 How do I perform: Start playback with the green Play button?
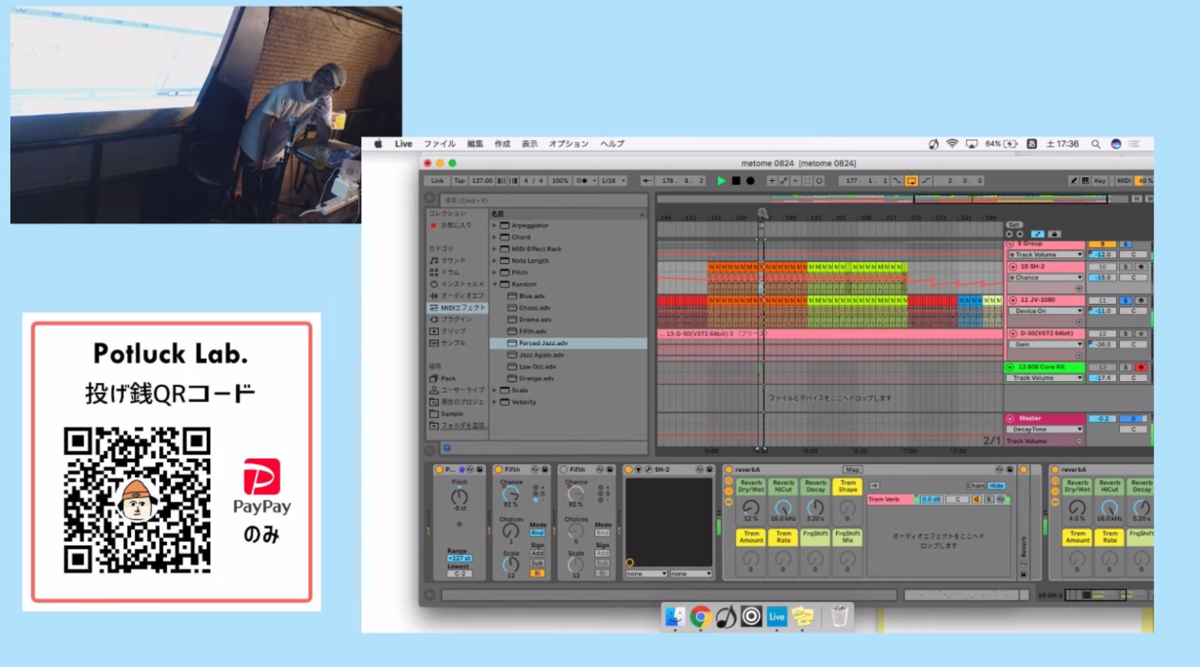click(x=721, y=181)
